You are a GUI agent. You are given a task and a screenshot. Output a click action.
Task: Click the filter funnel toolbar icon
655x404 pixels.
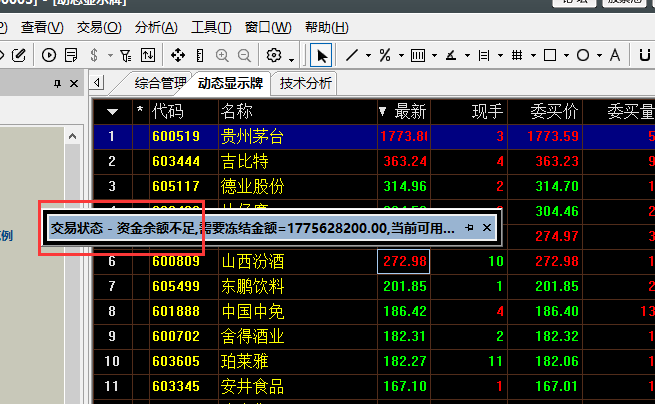(x=125, y=55)
